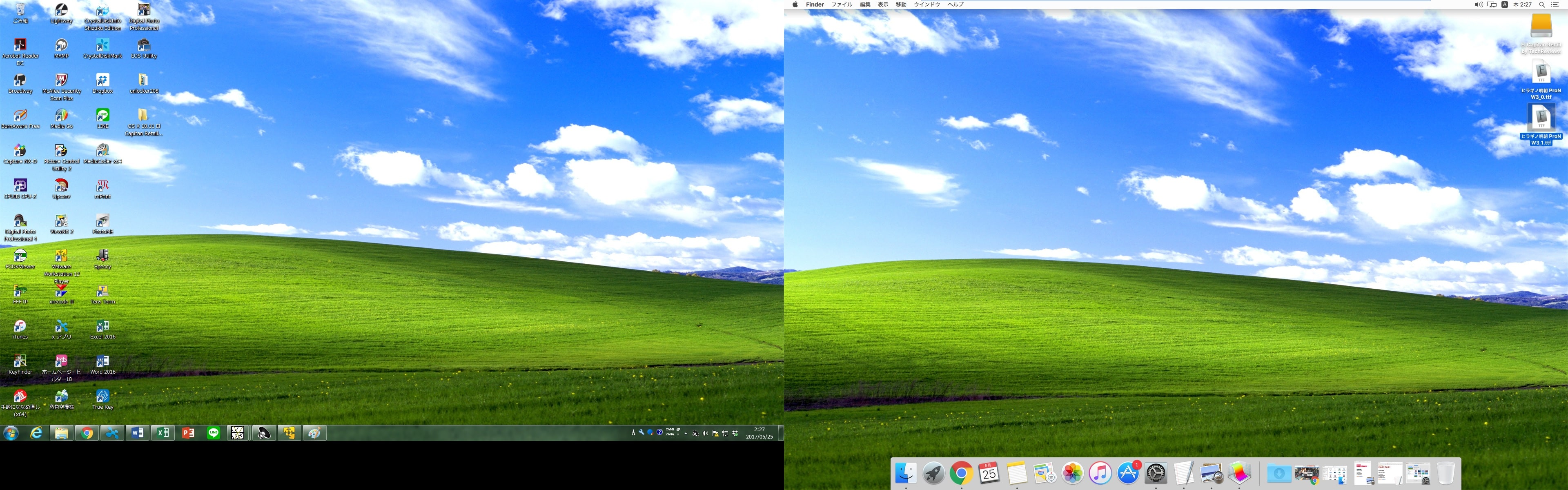Open the ViewNX 2 shortcut
1568x490 pixels.
pos(62,225)
